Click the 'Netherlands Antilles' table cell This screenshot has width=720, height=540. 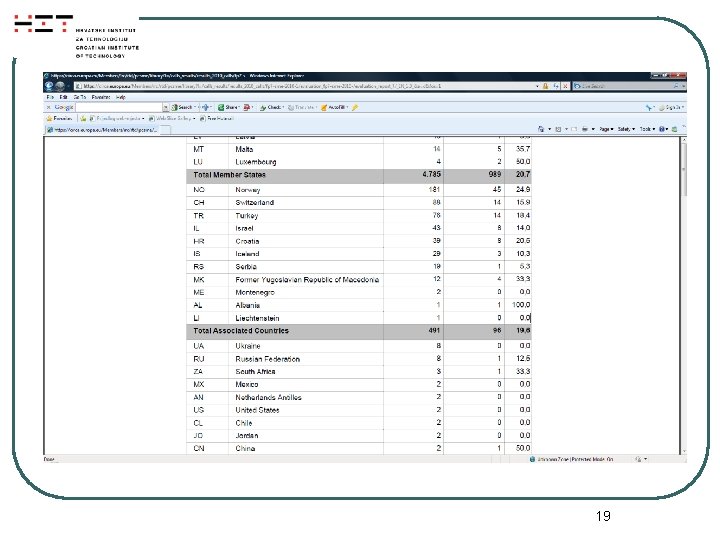268,397
